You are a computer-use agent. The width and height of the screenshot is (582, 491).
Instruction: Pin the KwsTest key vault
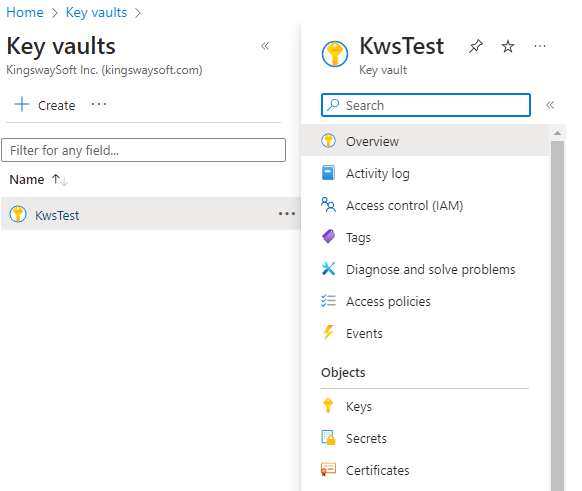(x=475, y=46)
